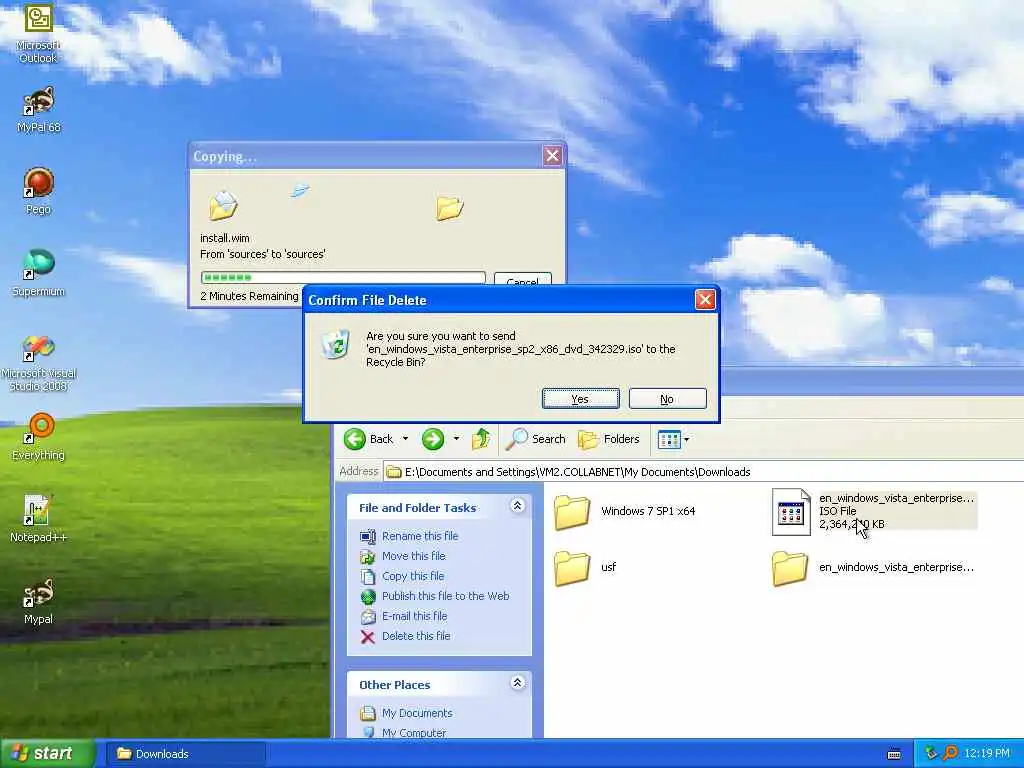The height and width of the screenshot is (768, 1024).
Task: Click red X Delete this file icon
Action: tap(368, 637)
